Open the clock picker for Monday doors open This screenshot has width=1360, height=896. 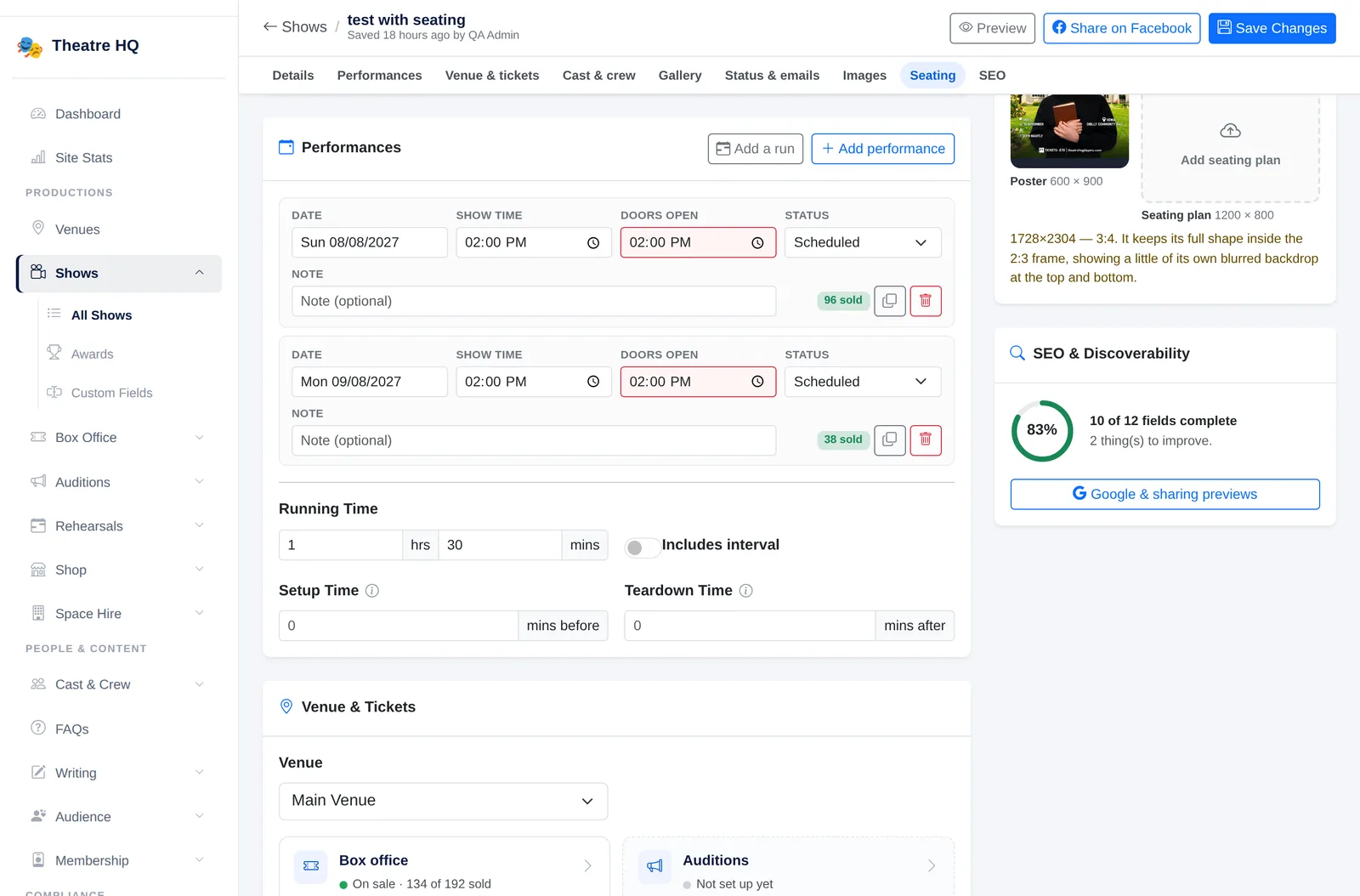[757, 383]
